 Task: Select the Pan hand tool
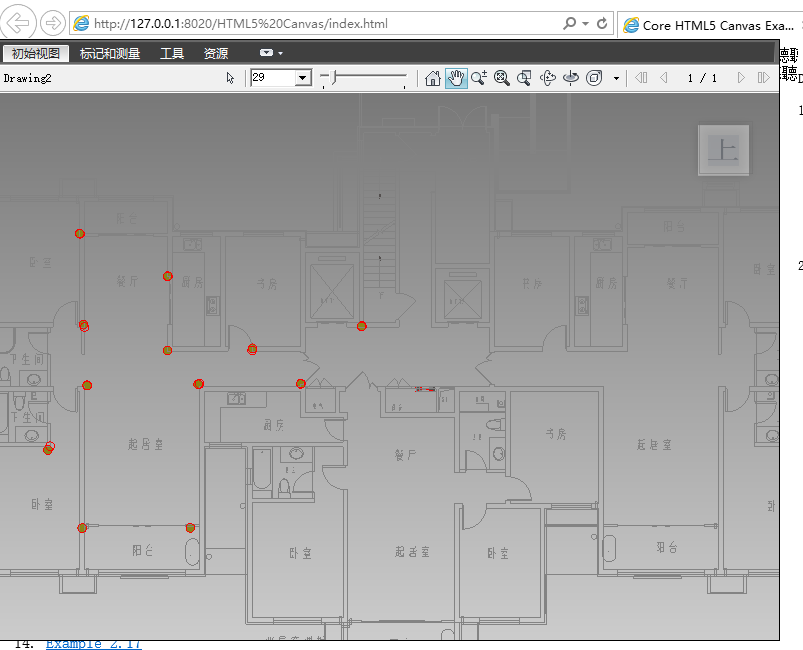(x=456, y=78)
